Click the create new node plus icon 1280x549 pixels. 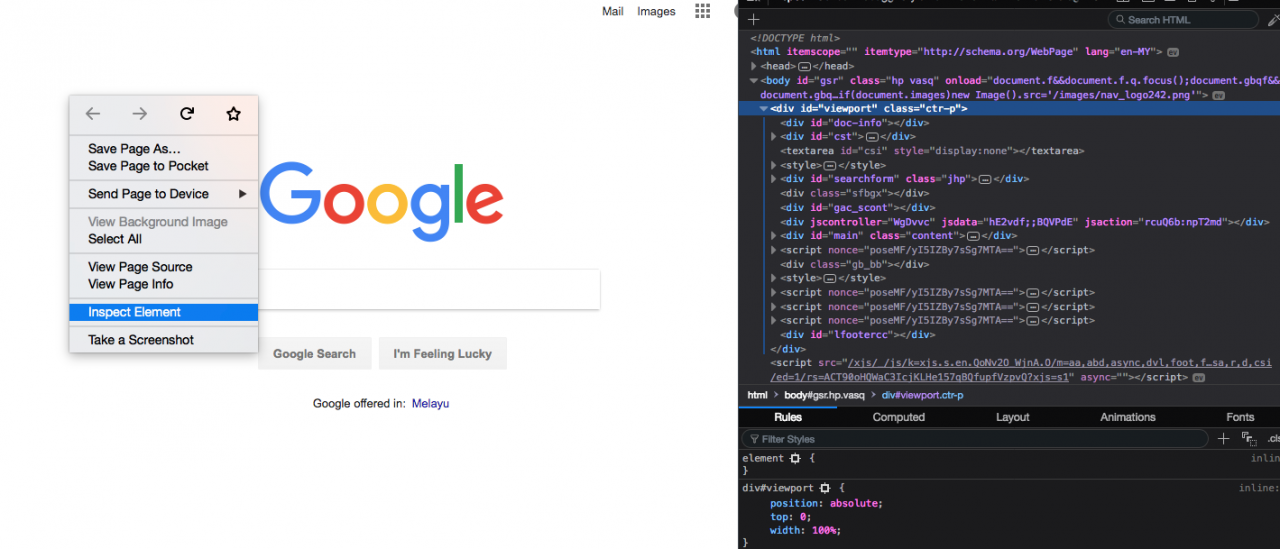click(x=754, y=20)
